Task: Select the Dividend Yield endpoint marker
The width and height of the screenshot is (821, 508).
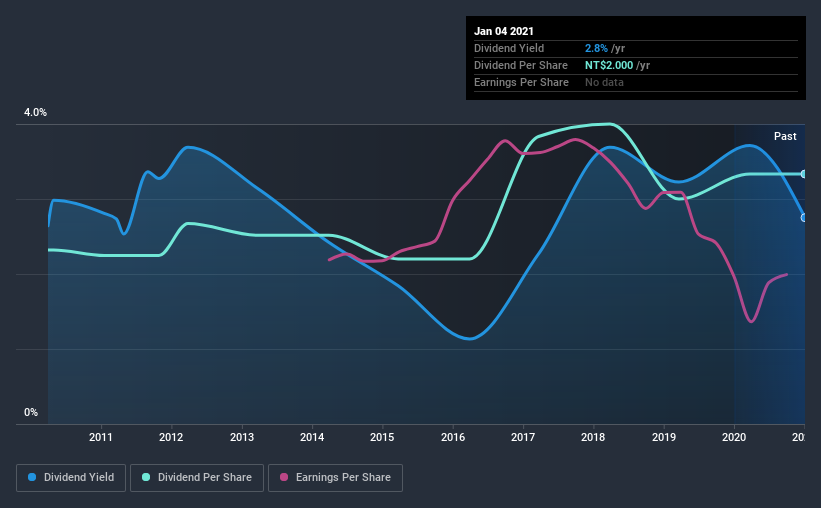Action: (x=803, y=218)
